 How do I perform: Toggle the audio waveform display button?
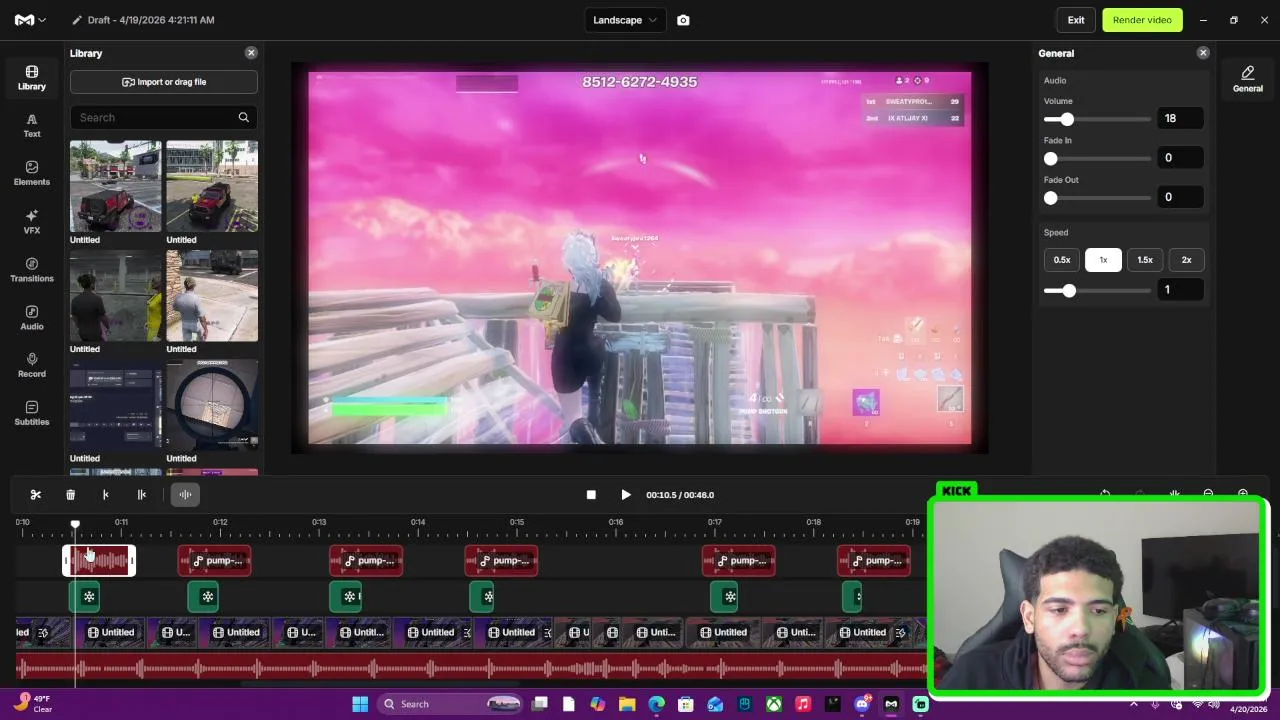click(185, 495)
